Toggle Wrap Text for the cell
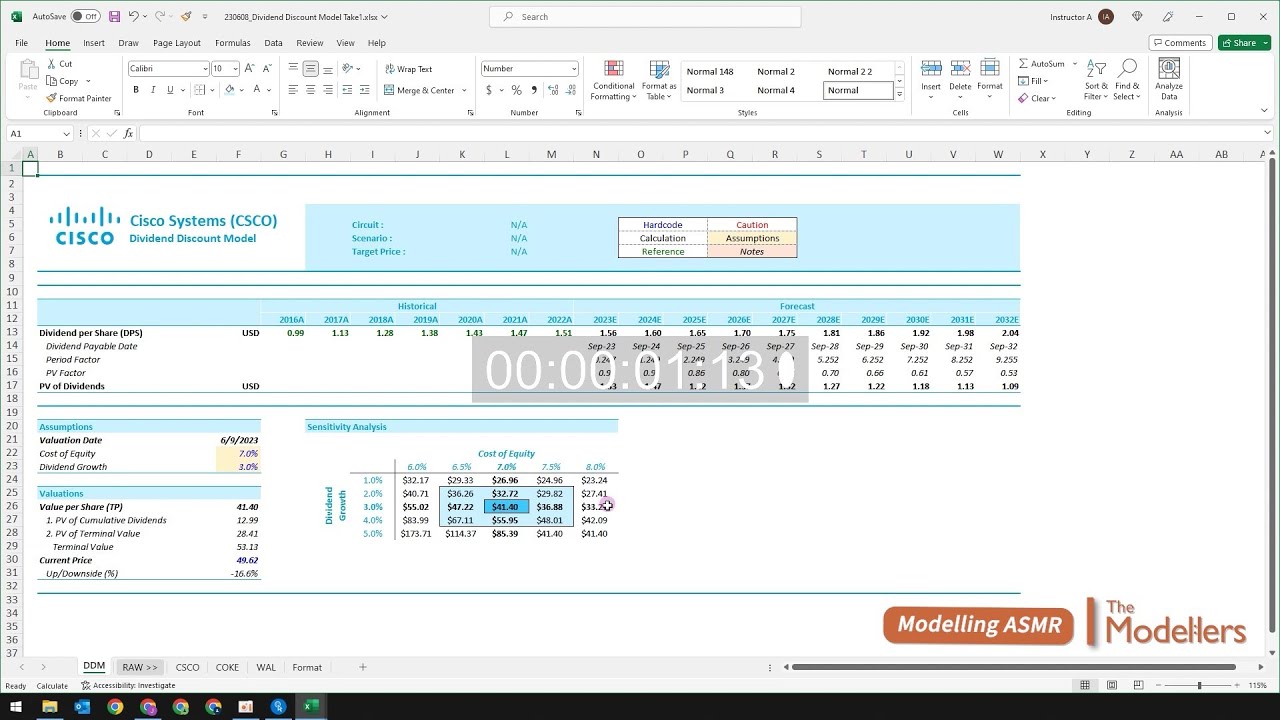 (409, 69)
